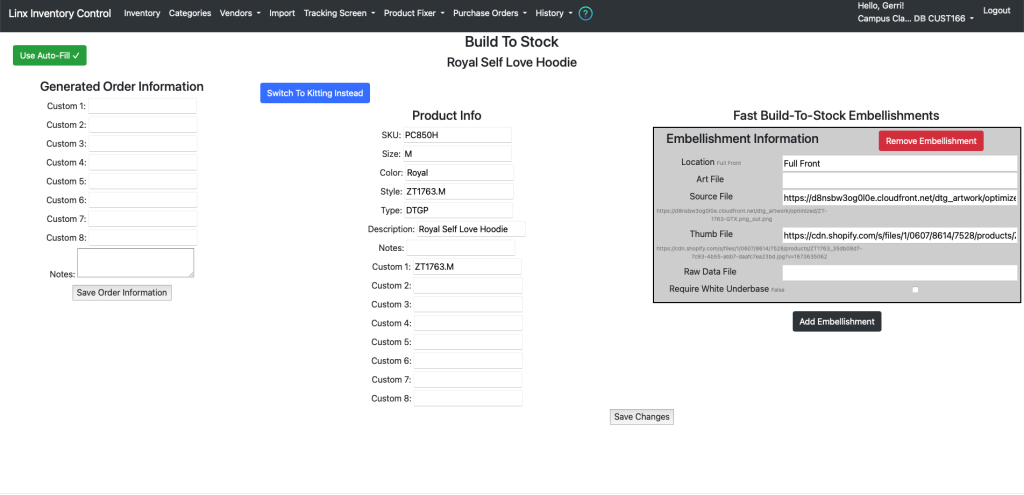Click the Remove Embellishment button
Viewport: 1024px width, 495px height.
coord(931,141)
